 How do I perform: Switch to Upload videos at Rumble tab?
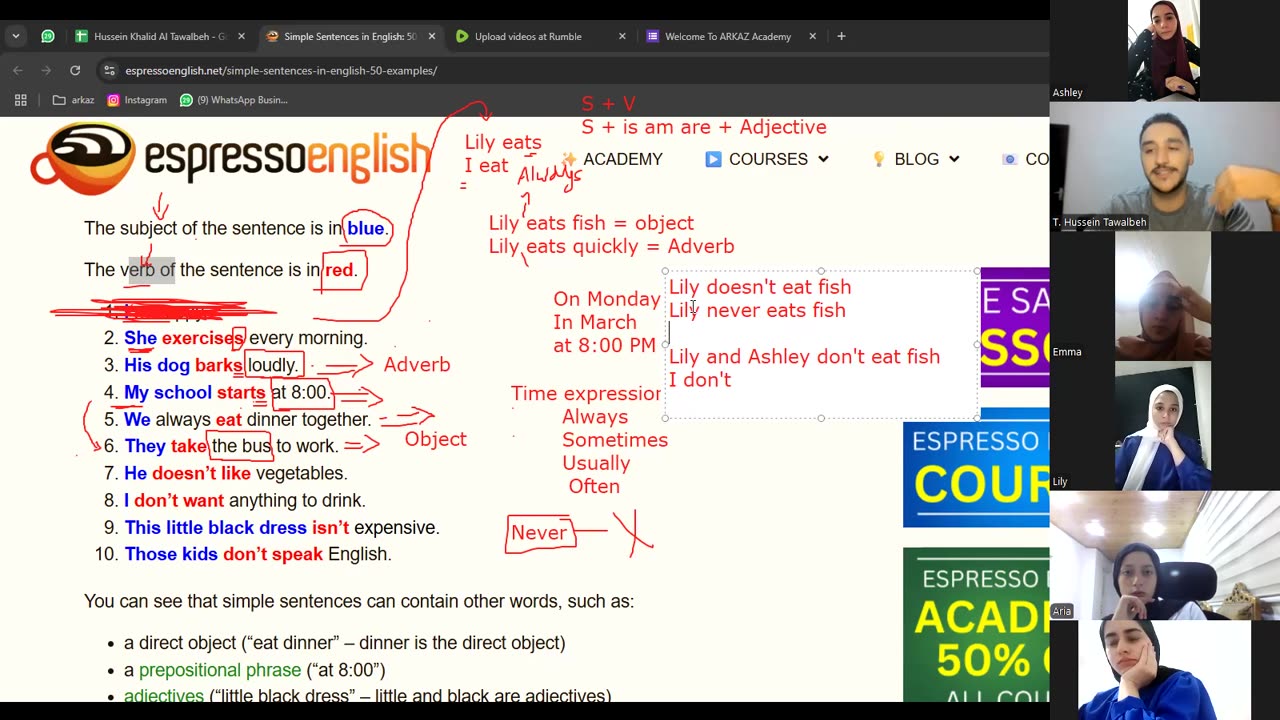(x=528, y=36)
